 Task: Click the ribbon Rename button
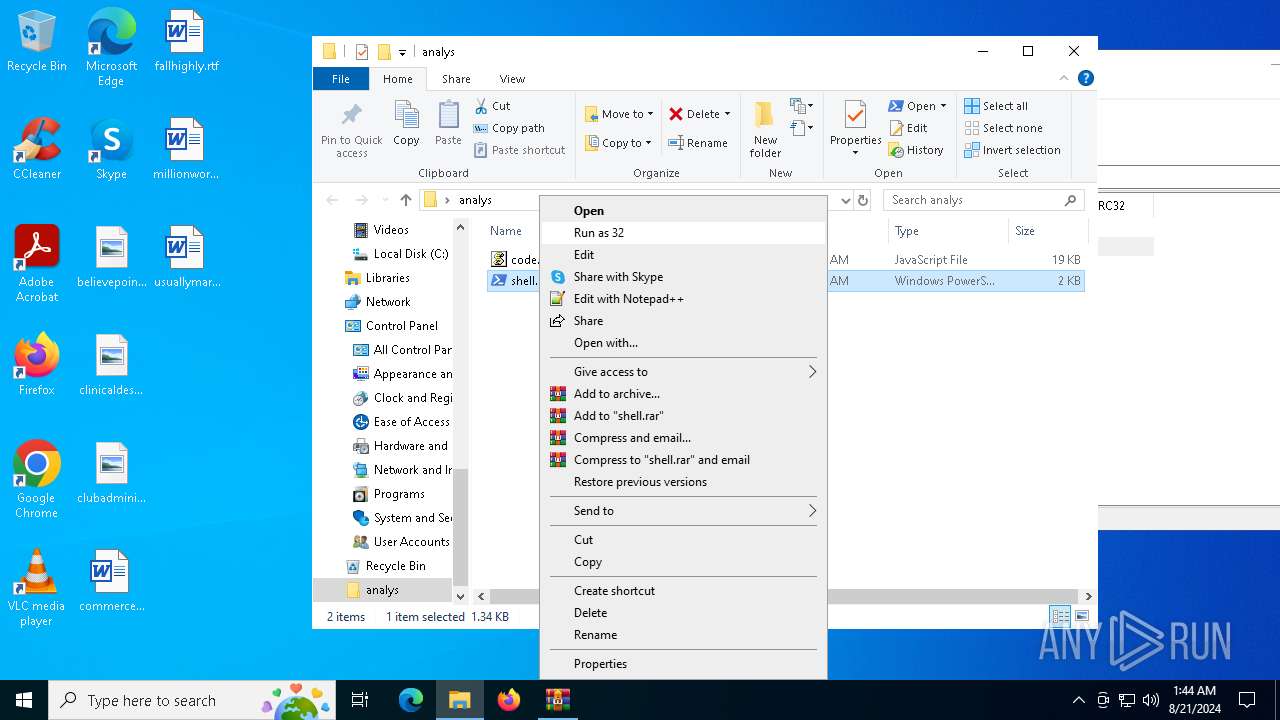tap(698, 143)
